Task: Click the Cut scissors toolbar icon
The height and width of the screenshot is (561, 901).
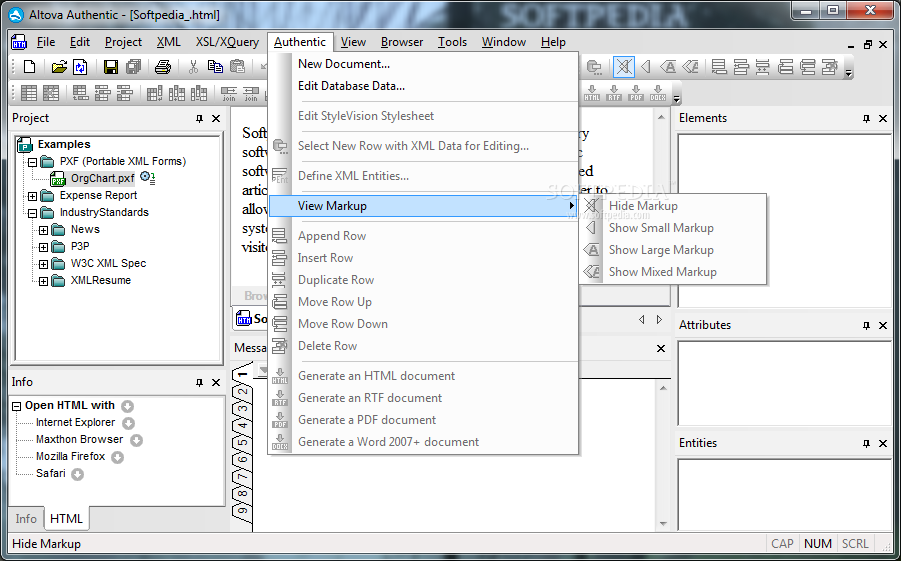Action: pyautogui.click(x=193, y=67)
